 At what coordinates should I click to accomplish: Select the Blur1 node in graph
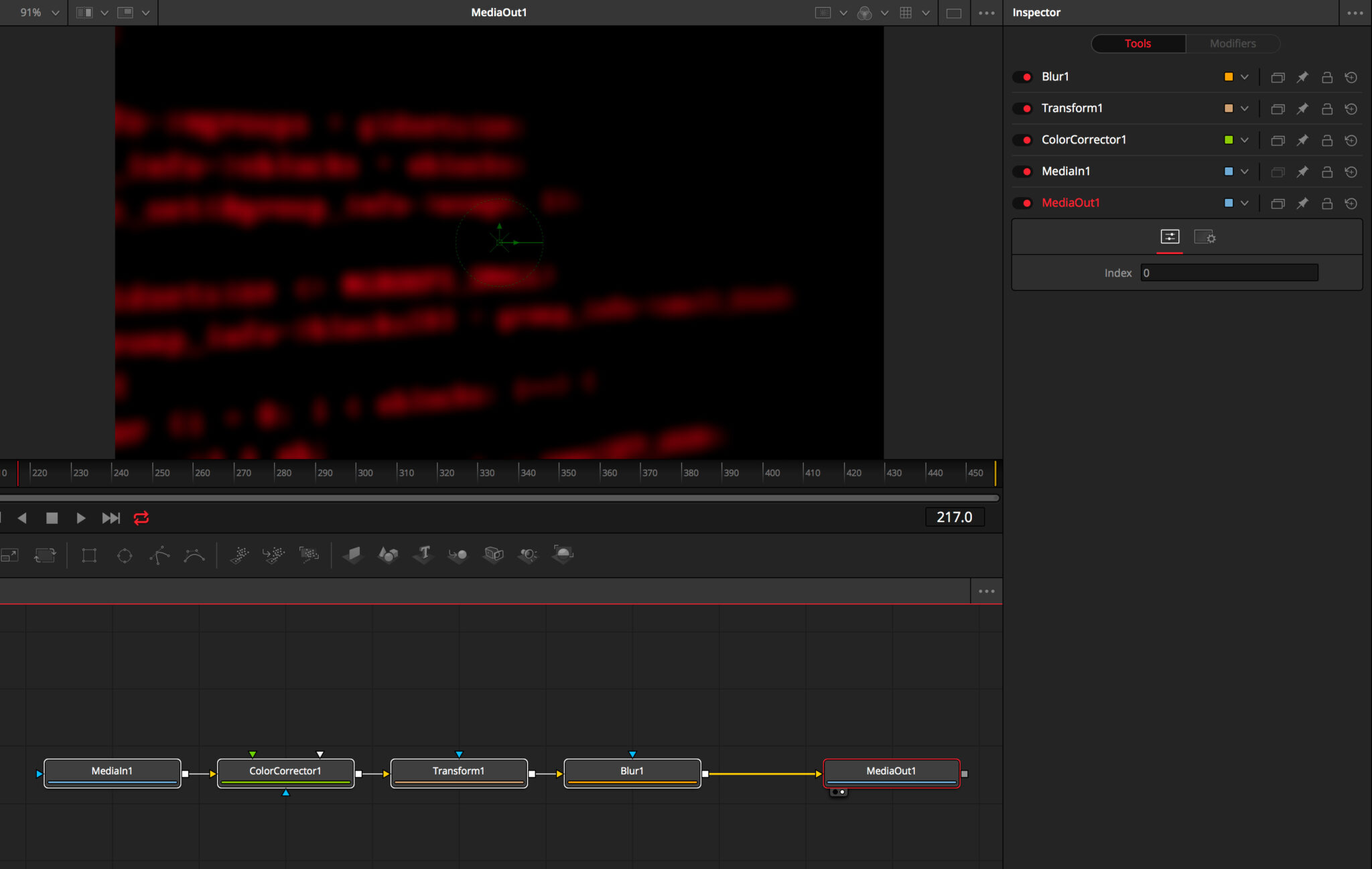(x=632, y=773)
